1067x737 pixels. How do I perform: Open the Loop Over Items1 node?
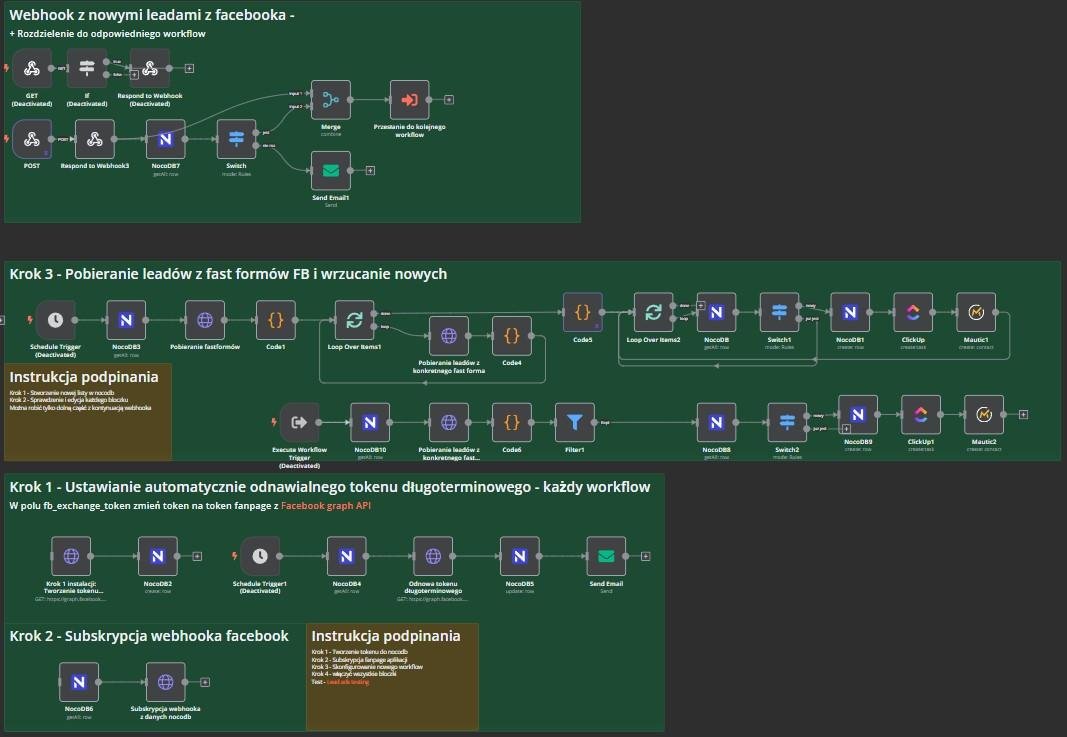[x=355, y=320]
